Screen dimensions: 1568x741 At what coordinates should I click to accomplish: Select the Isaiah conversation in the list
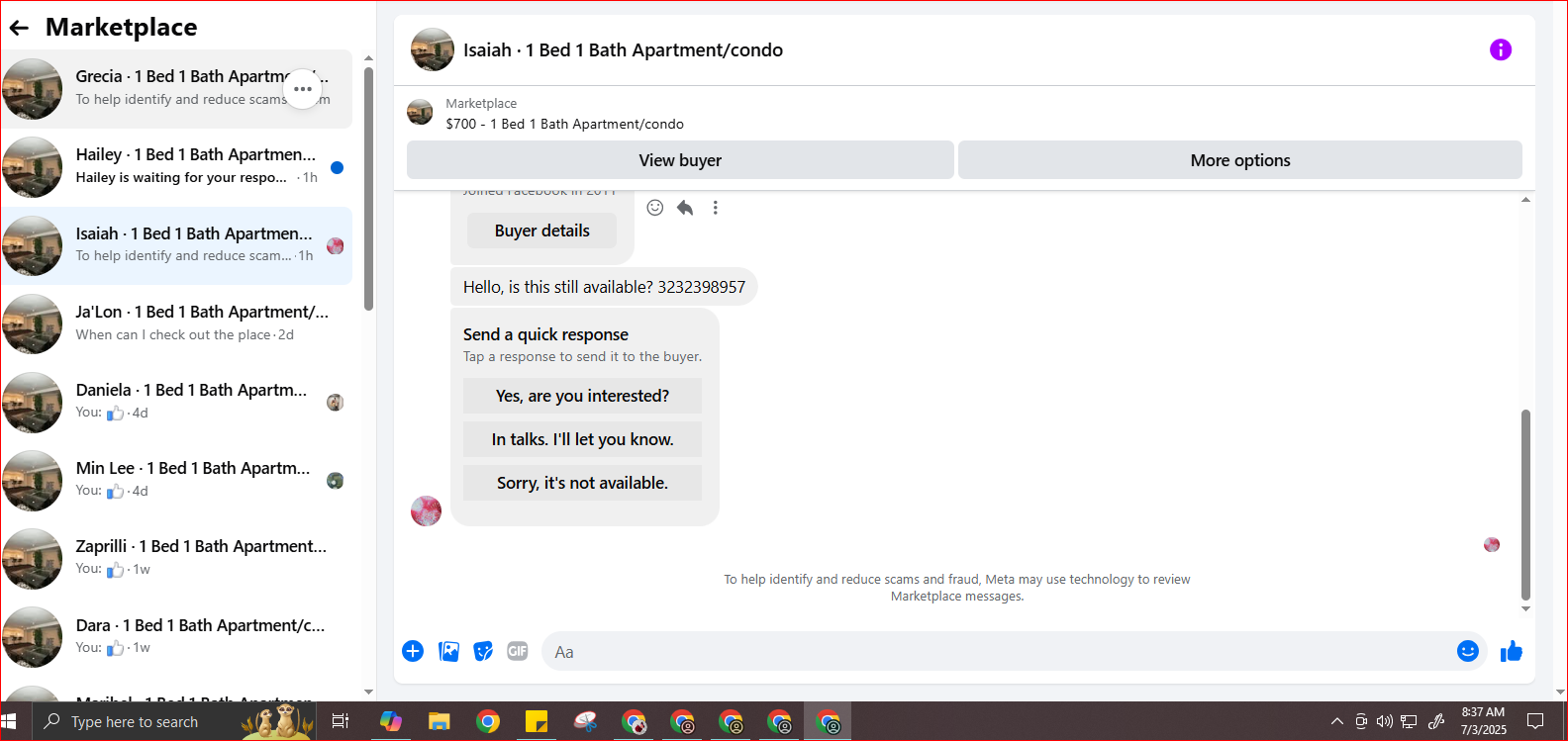pos(176,245)
